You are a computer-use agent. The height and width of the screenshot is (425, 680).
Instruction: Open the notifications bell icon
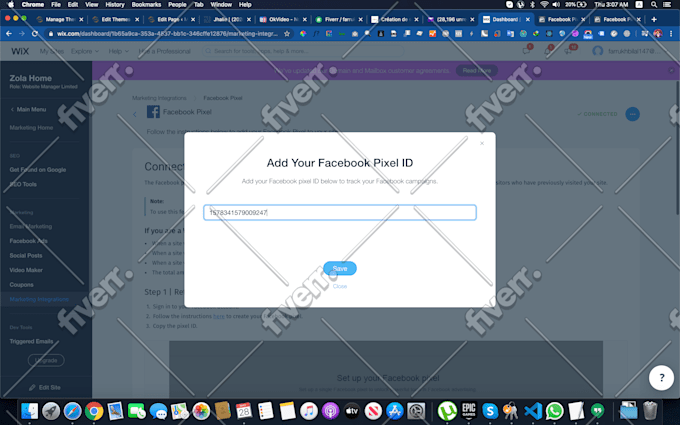547,51
